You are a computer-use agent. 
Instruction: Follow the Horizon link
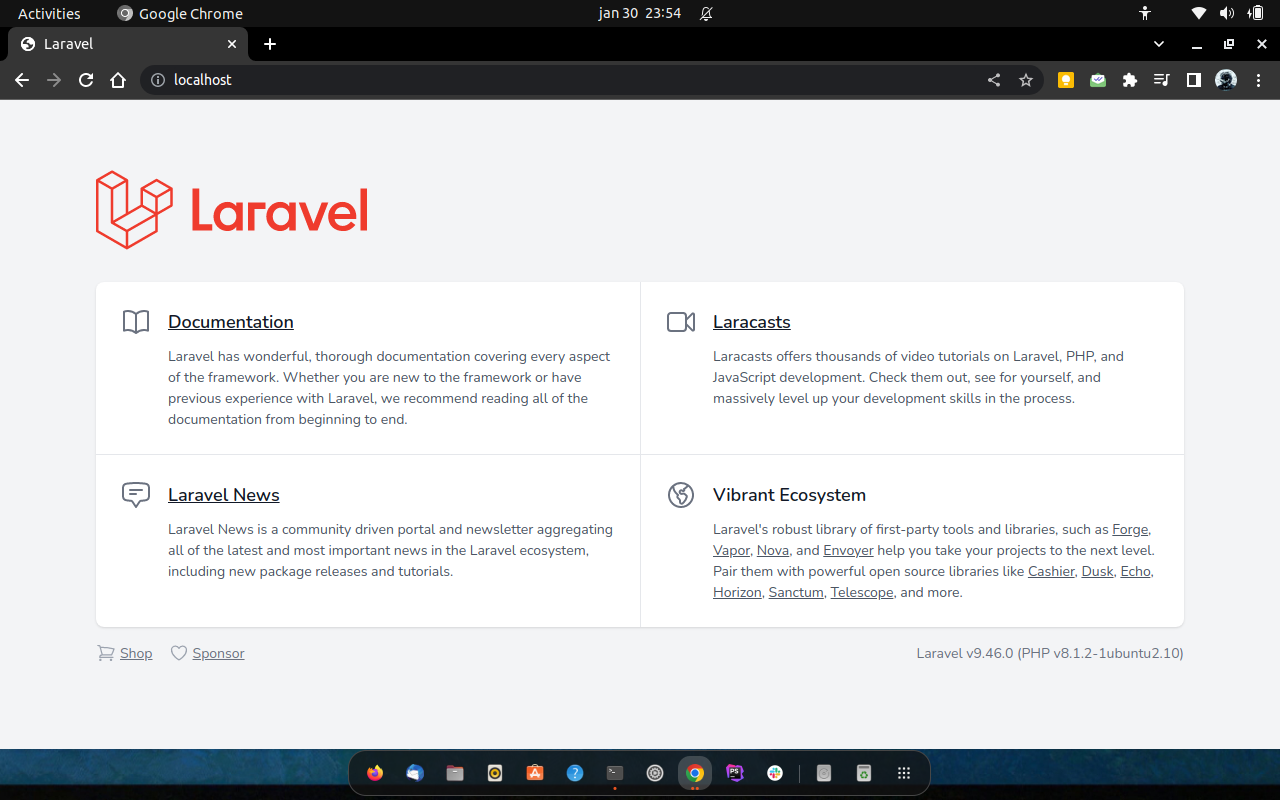(737, 593)
